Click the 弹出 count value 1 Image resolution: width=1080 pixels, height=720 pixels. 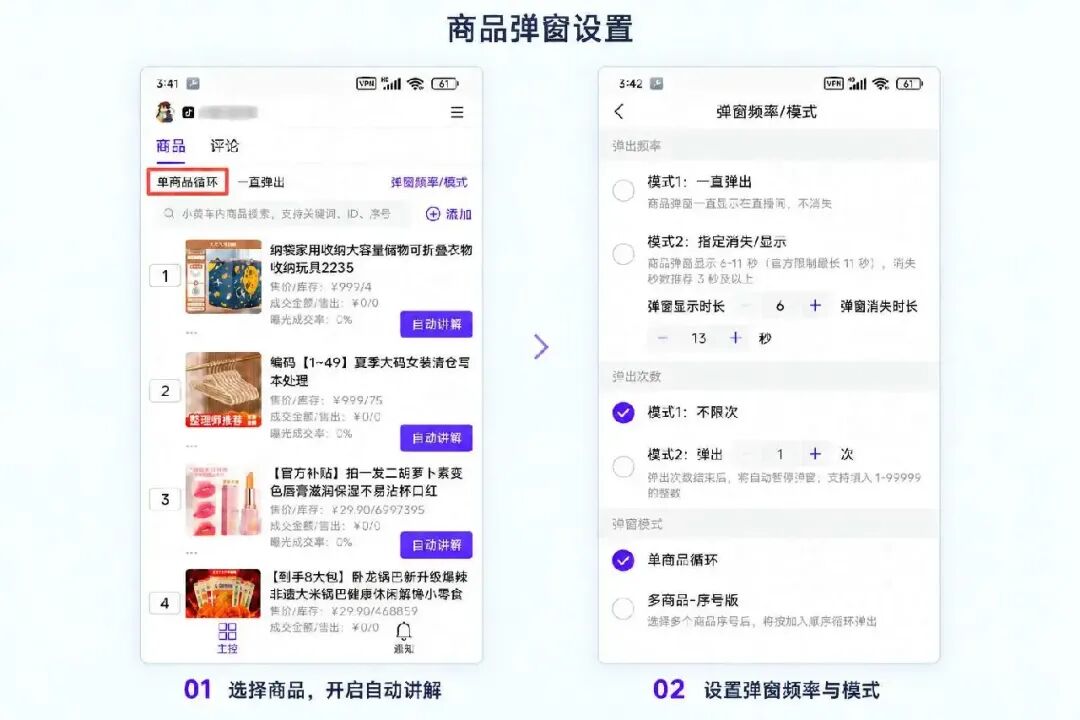(780, 454)
